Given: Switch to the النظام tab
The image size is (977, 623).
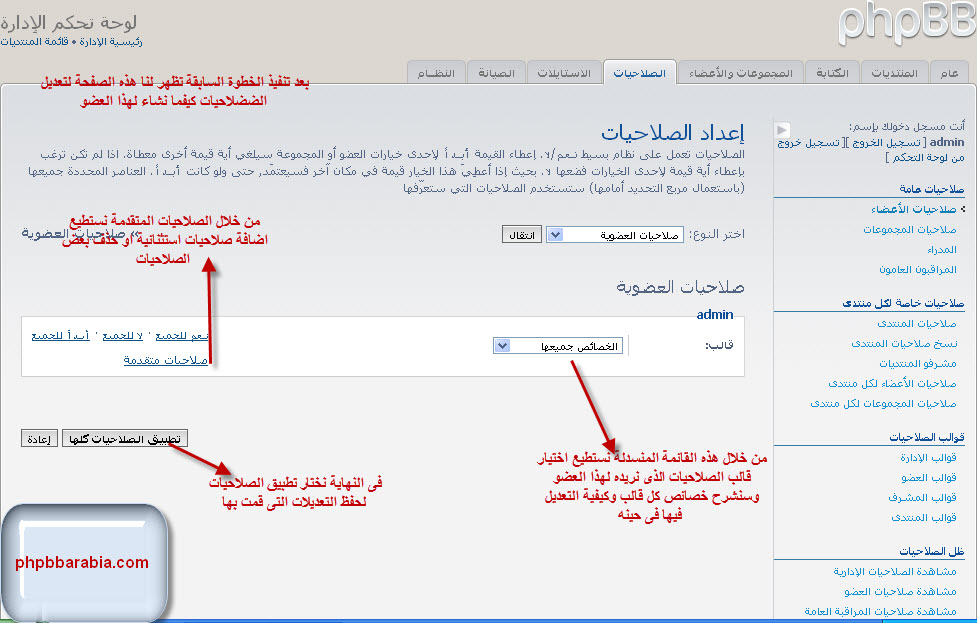Looking at the screenshot, I should [x=436, y=73].
